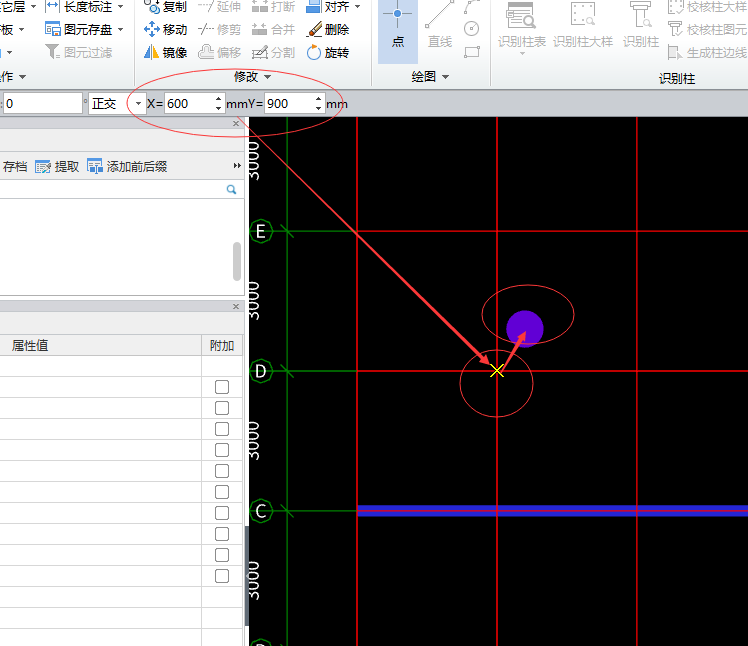
Task: Tick the fifth 附加 checkbox
Action: [x=222, y=471]
